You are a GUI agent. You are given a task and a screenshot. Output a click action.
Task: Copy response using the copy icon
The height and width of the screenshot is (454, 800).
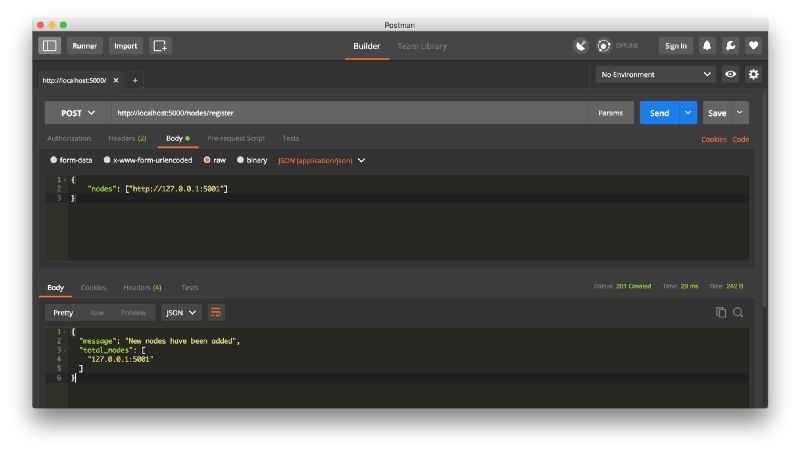point(721,312)
